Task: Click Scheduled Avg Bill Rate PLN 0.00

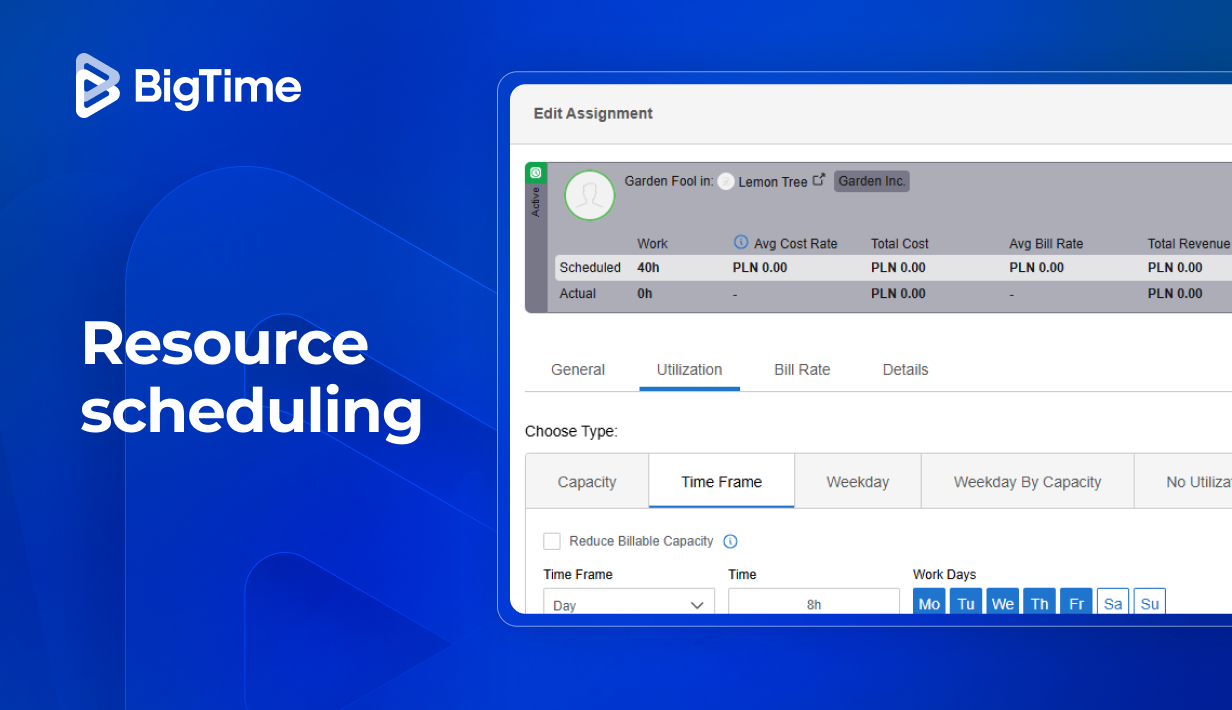Action: pos(1037,268)
